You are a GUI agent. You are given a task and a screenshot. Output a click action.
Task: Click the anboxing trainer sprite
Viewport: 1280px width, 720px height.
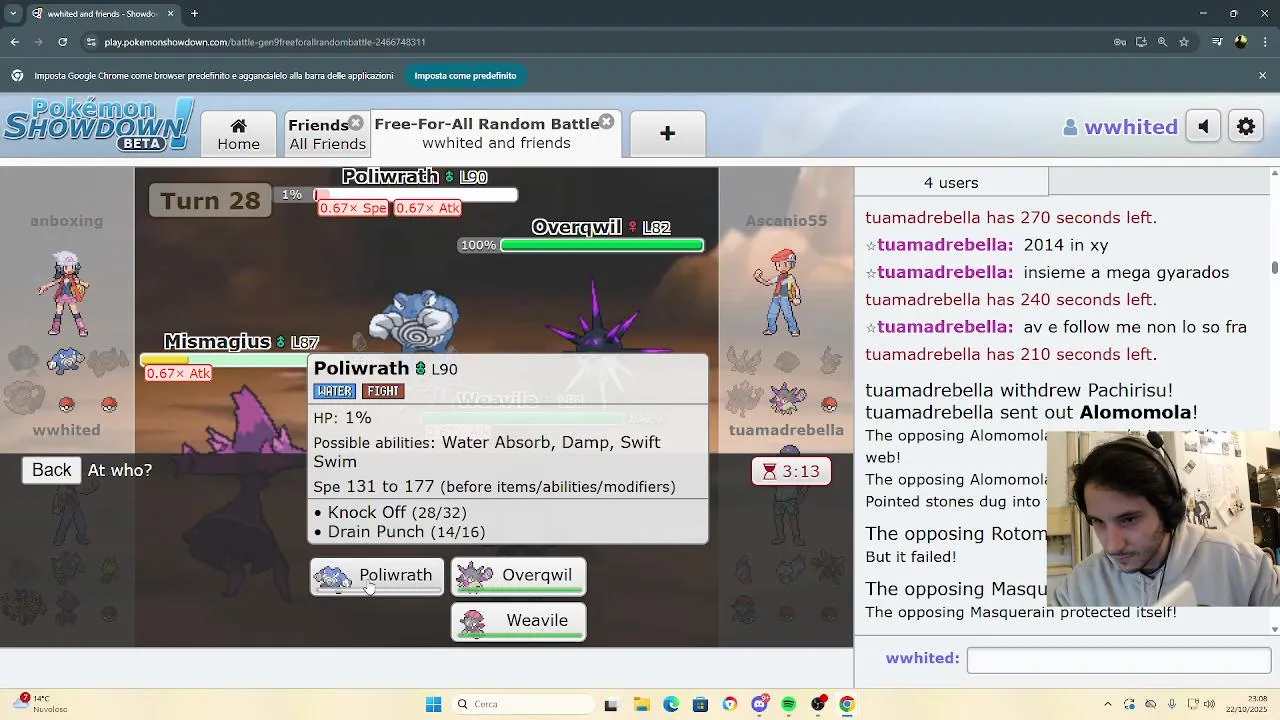(x=66, y=294)
